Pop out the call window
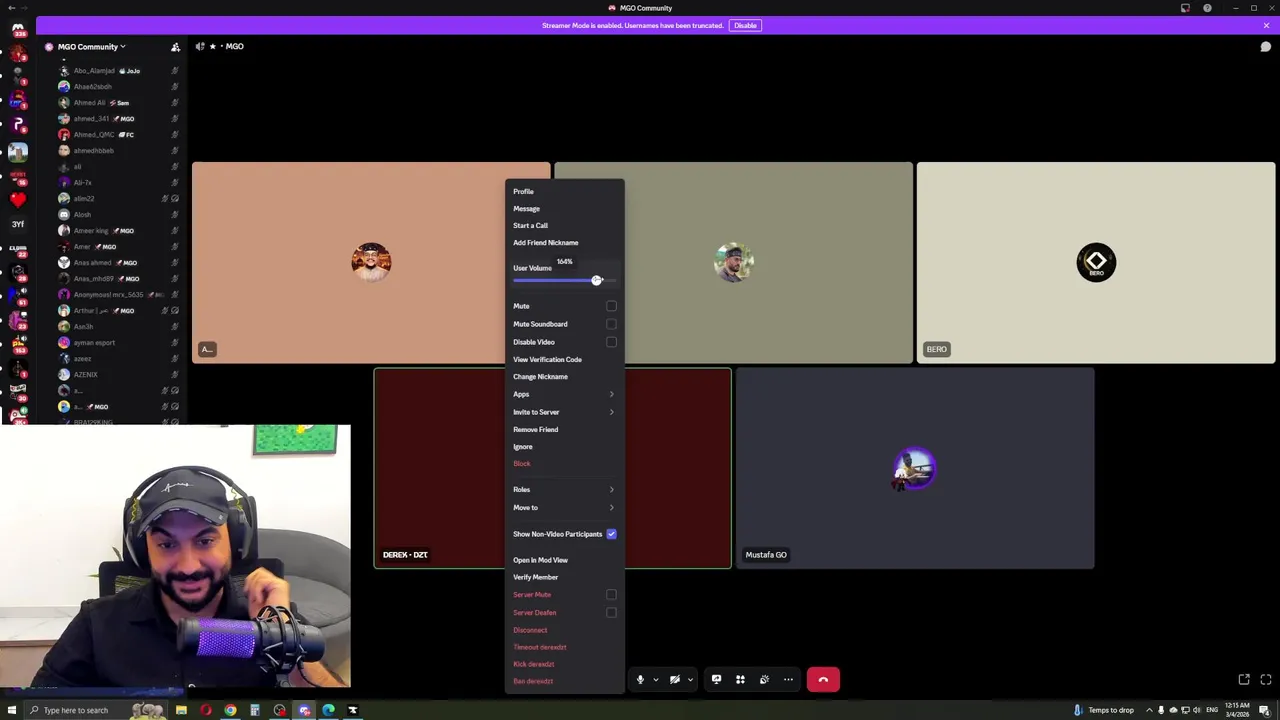Viewport: 1280px width, 720px height. click(x=1244, y=680)
